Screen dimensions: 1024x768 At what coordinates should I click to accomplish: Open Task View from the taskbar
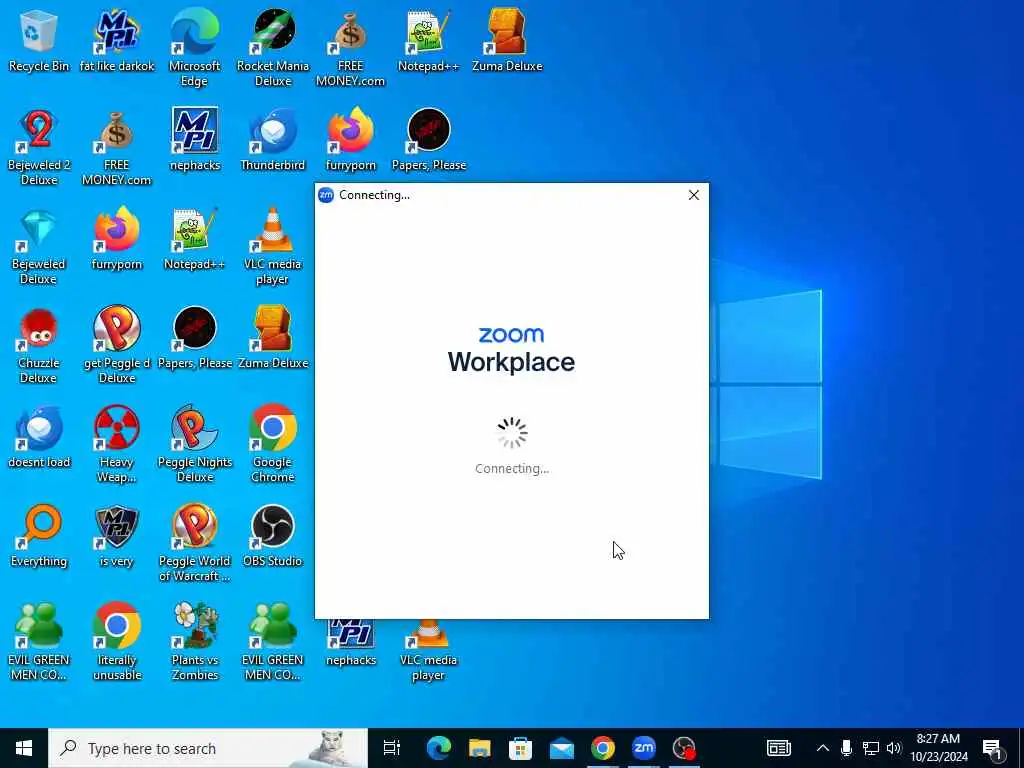pos(392,748)
